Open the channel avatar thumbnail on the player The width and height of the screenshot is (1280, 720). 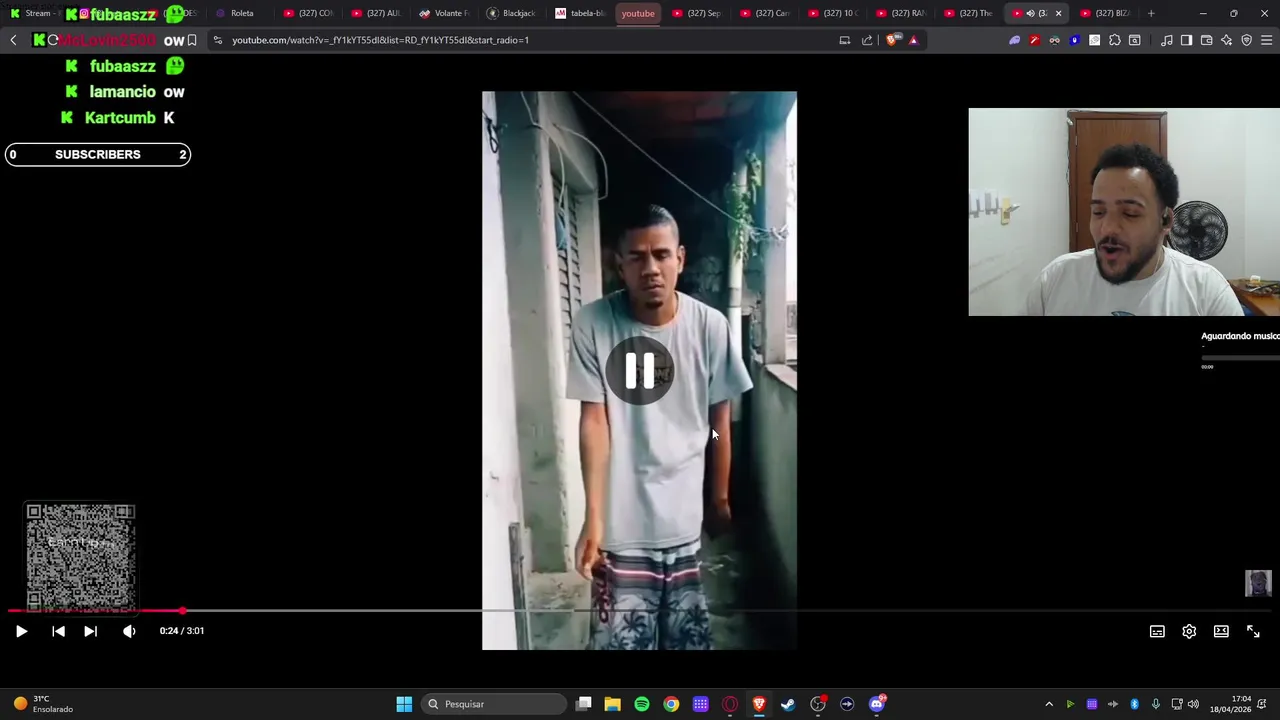(x=1258, y=583)
